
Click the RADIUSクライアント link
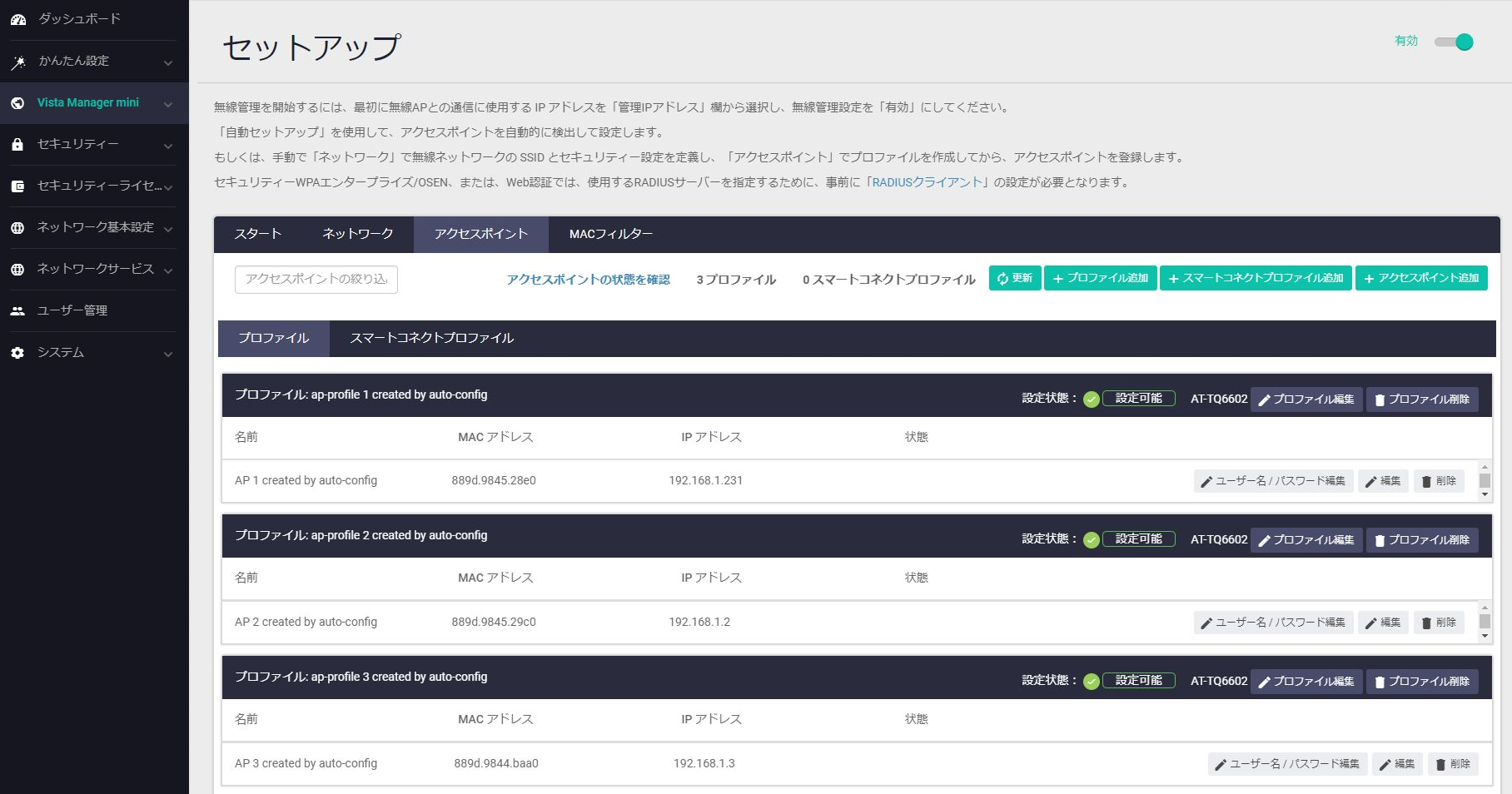pos(927,182)
